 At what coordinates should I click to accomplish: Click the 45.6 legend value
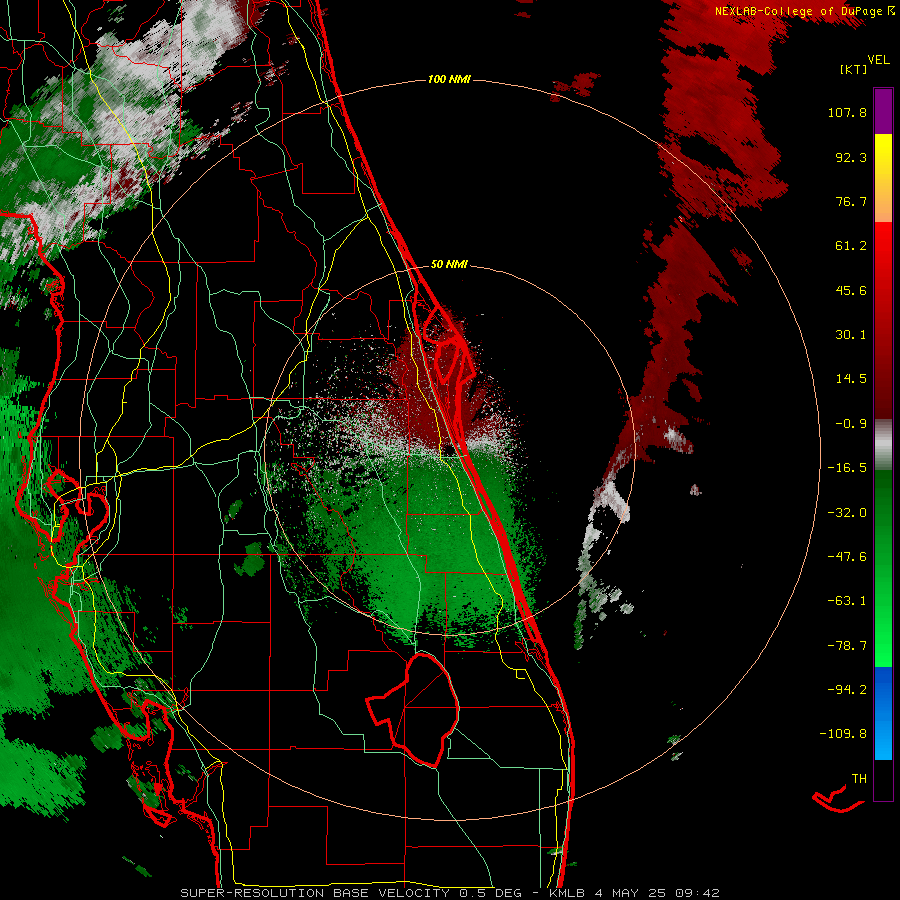point(851,290)
